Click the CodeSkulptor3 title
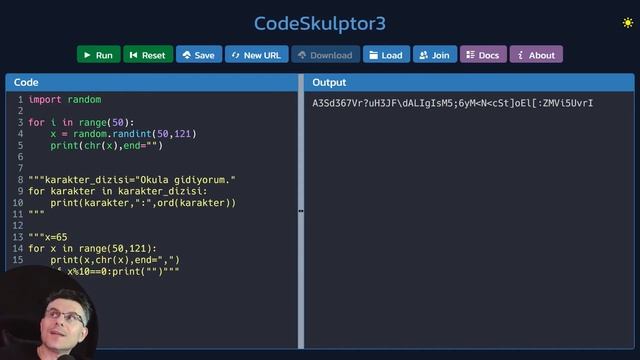The height and width of the screenshot is (360, 640). point(320,23)
